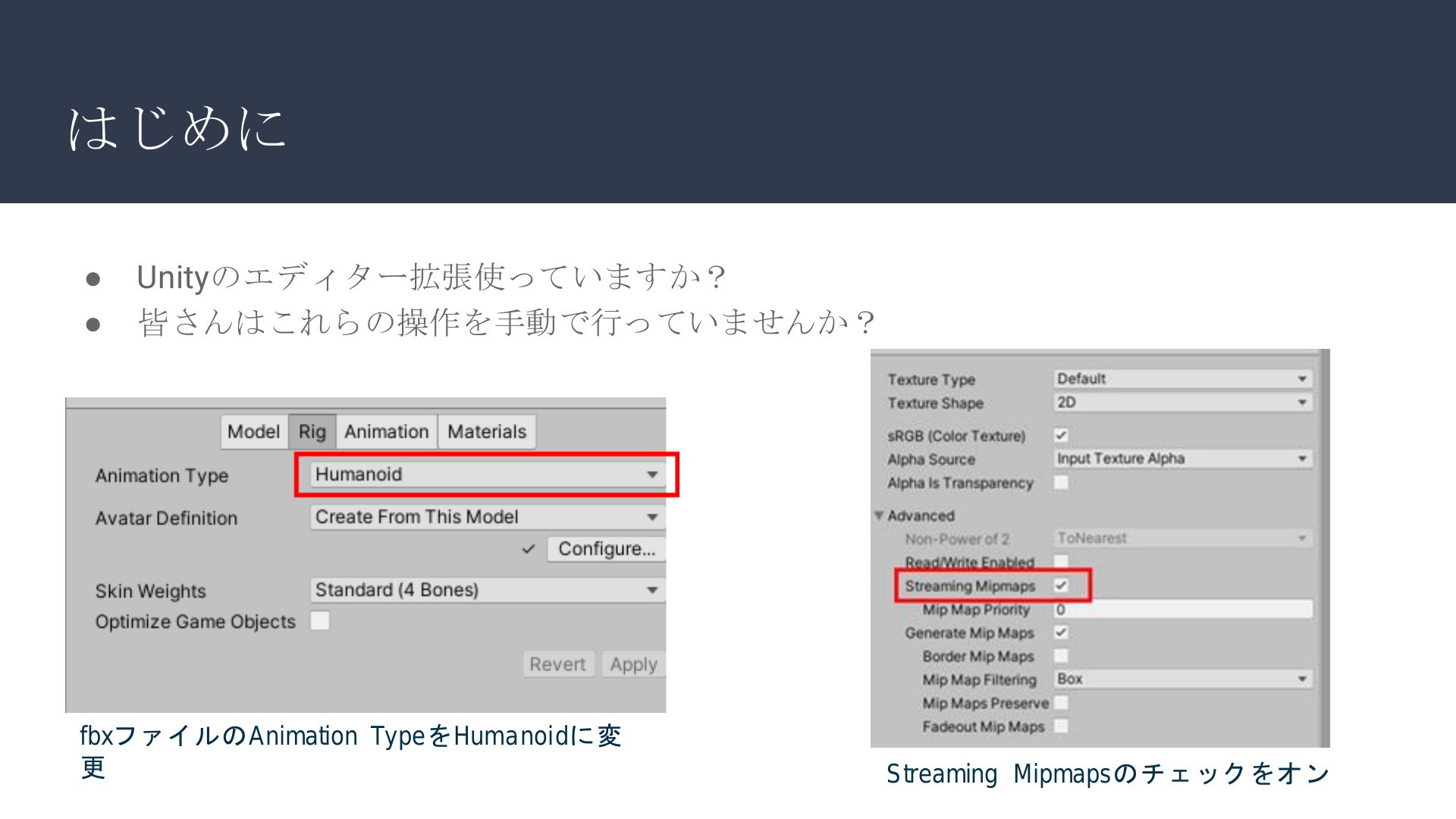Enable Mip Maps Preserve Coverage checkbox
1456x819 pixels.
pos(1061,703)
